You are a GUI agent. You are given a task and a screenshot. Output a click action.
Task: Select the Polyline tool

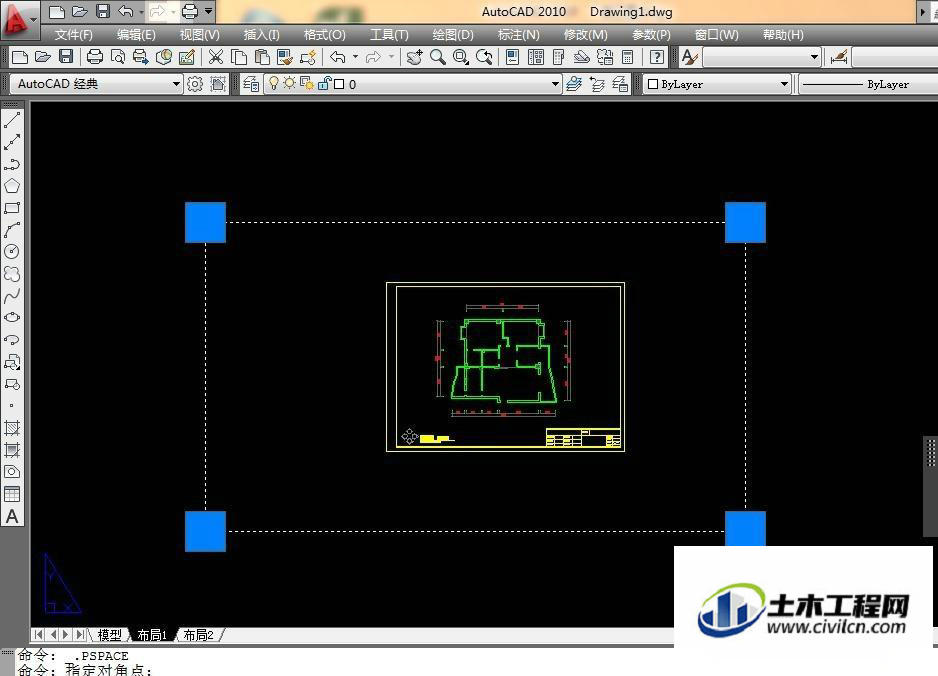pyautogui.click(x=12, y=164)
